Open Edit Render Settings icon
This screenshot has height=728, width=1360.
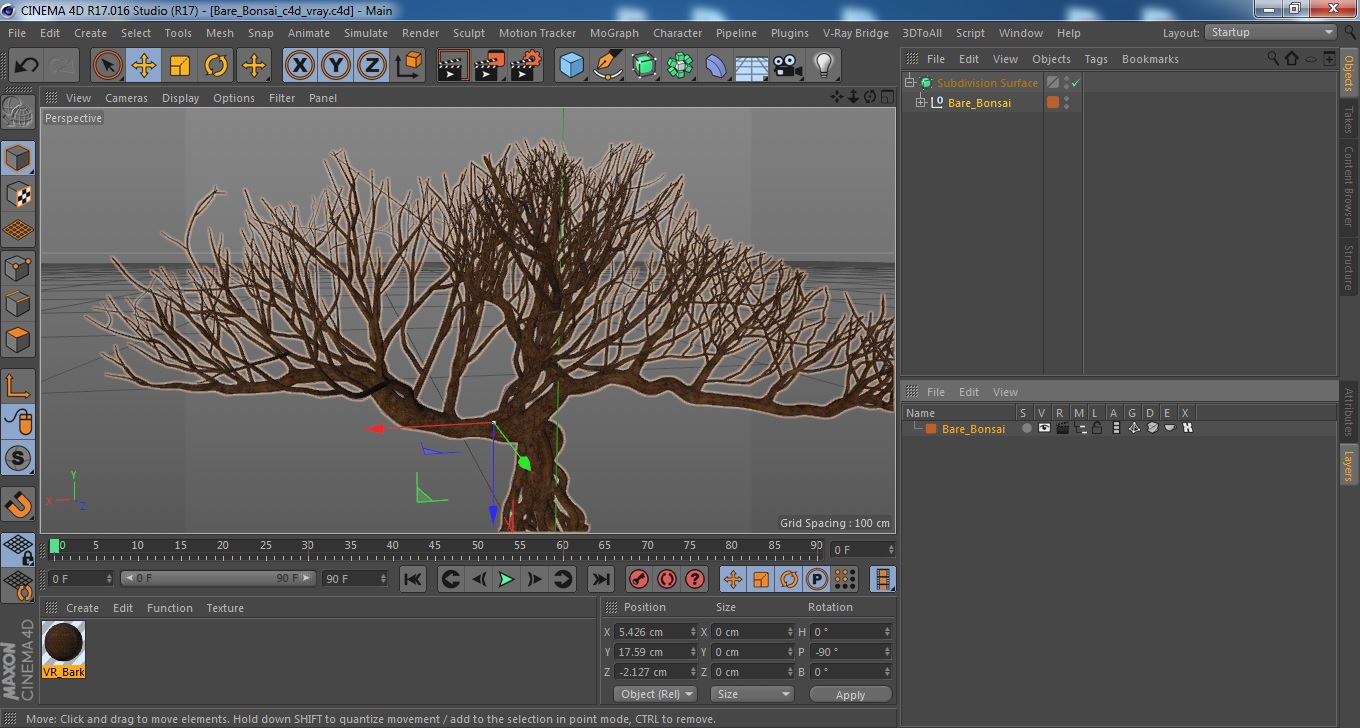(526, 66)
